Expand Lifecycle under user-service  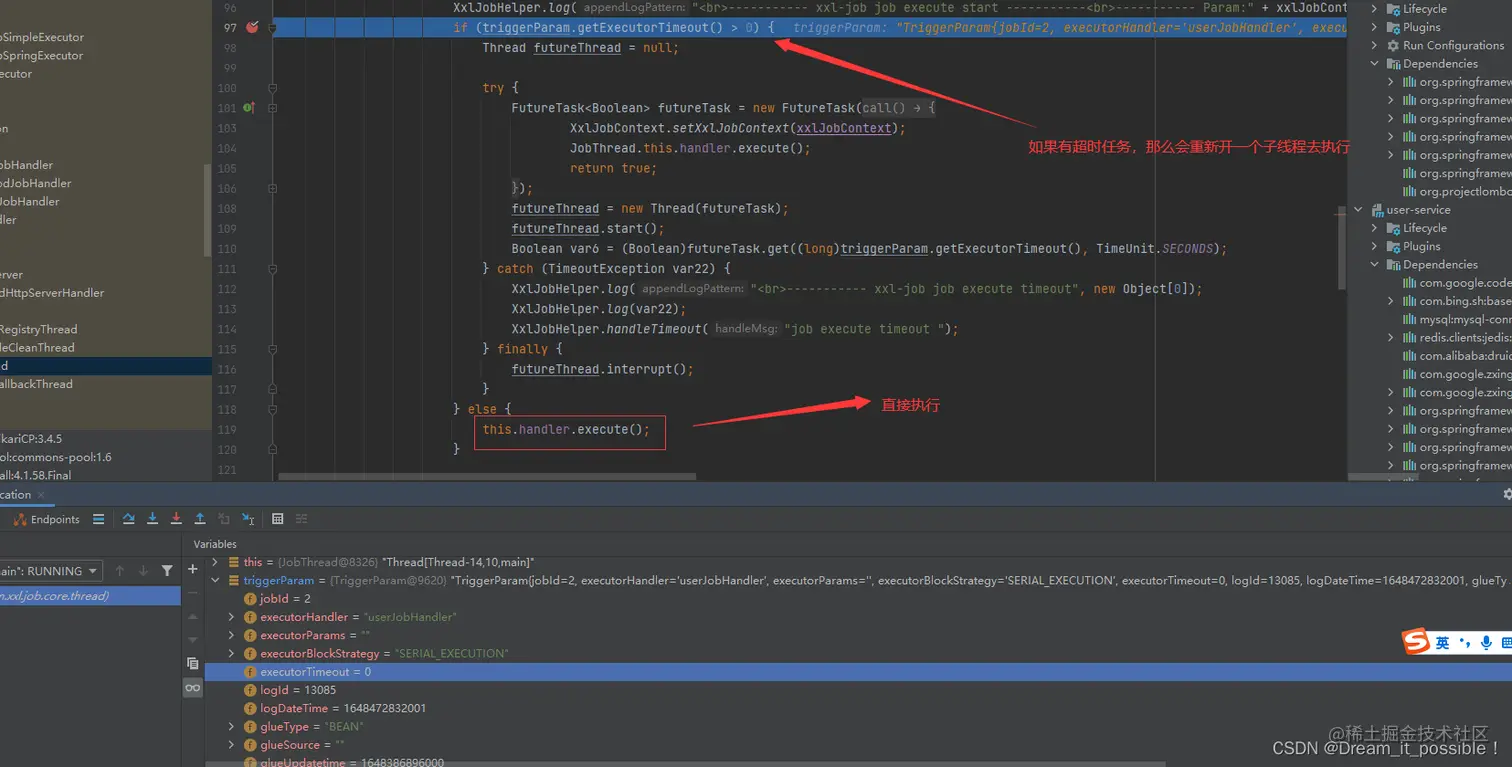pos(1375,228)
